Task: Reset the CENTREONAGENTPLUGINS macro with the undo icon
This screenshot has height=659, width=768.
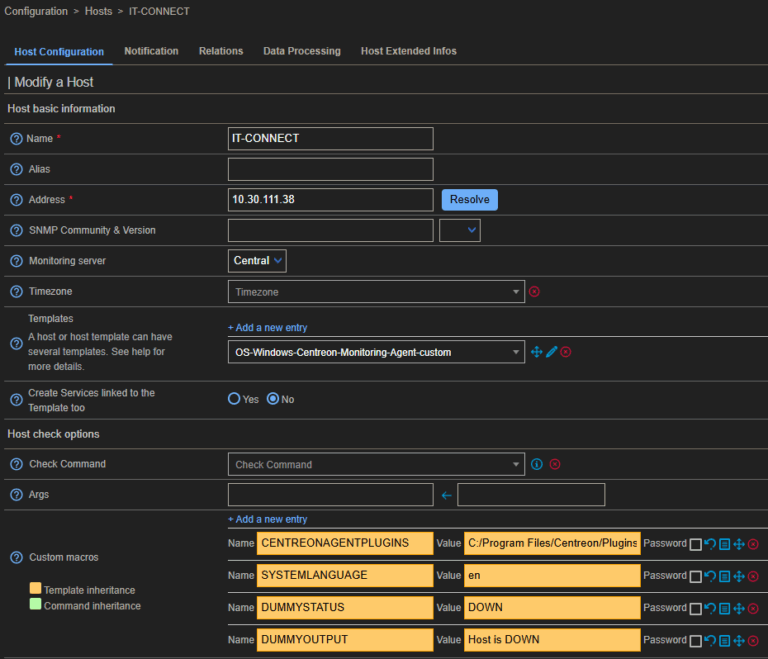Action: (710, 544)
